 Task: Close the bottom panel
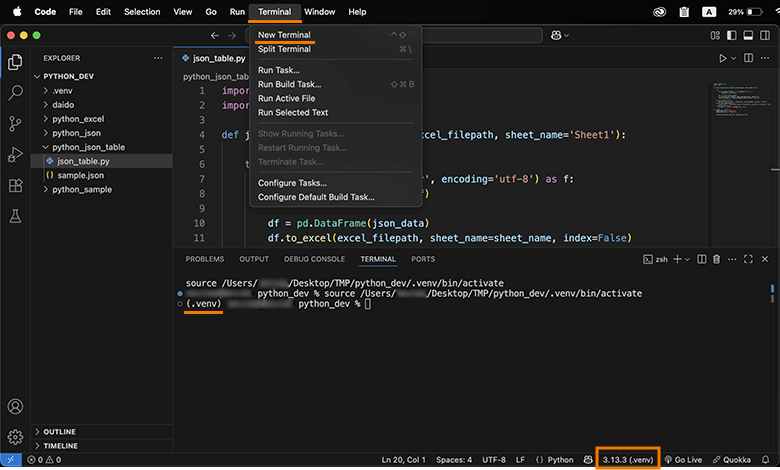pyautogui.click(x=765, y=259)
